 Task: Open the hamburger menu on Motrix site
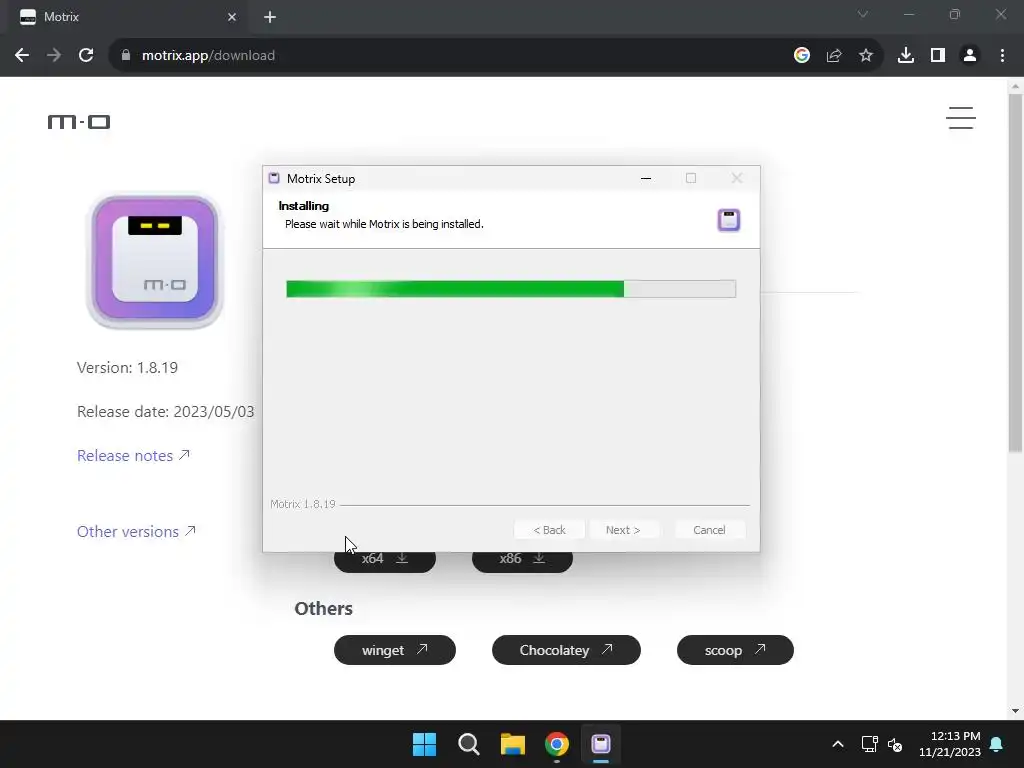(x=961, y=118)
